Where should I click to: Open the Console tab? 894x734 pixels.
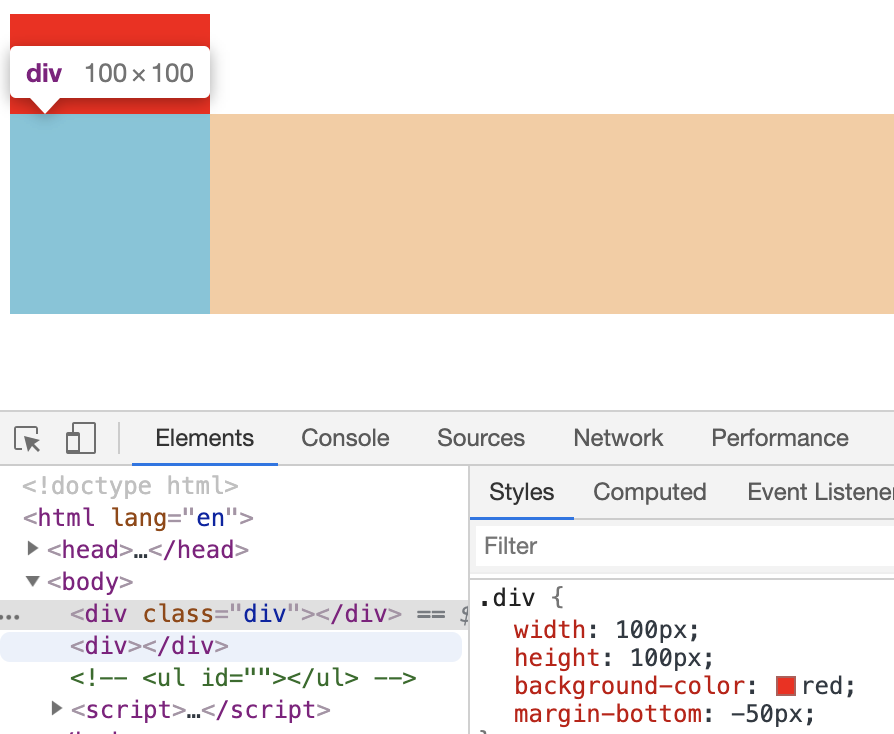pos(345,438)
